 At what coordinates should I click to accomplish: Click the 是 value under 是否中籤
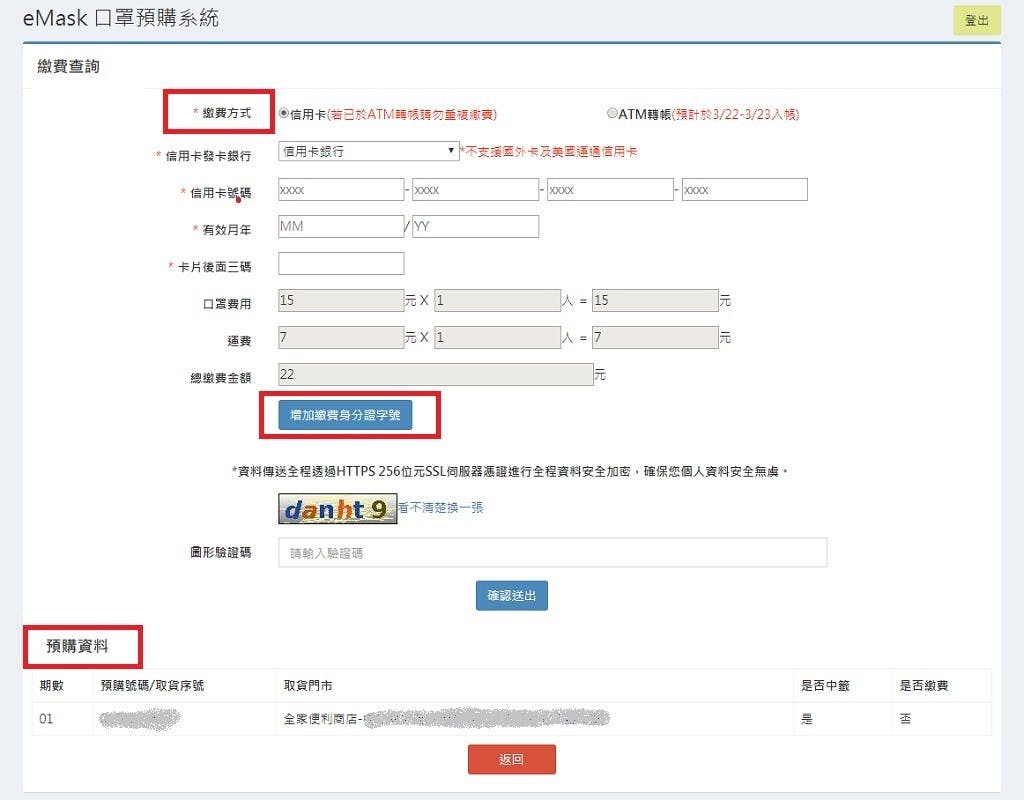pyautogui.click(x=807, y=719)
